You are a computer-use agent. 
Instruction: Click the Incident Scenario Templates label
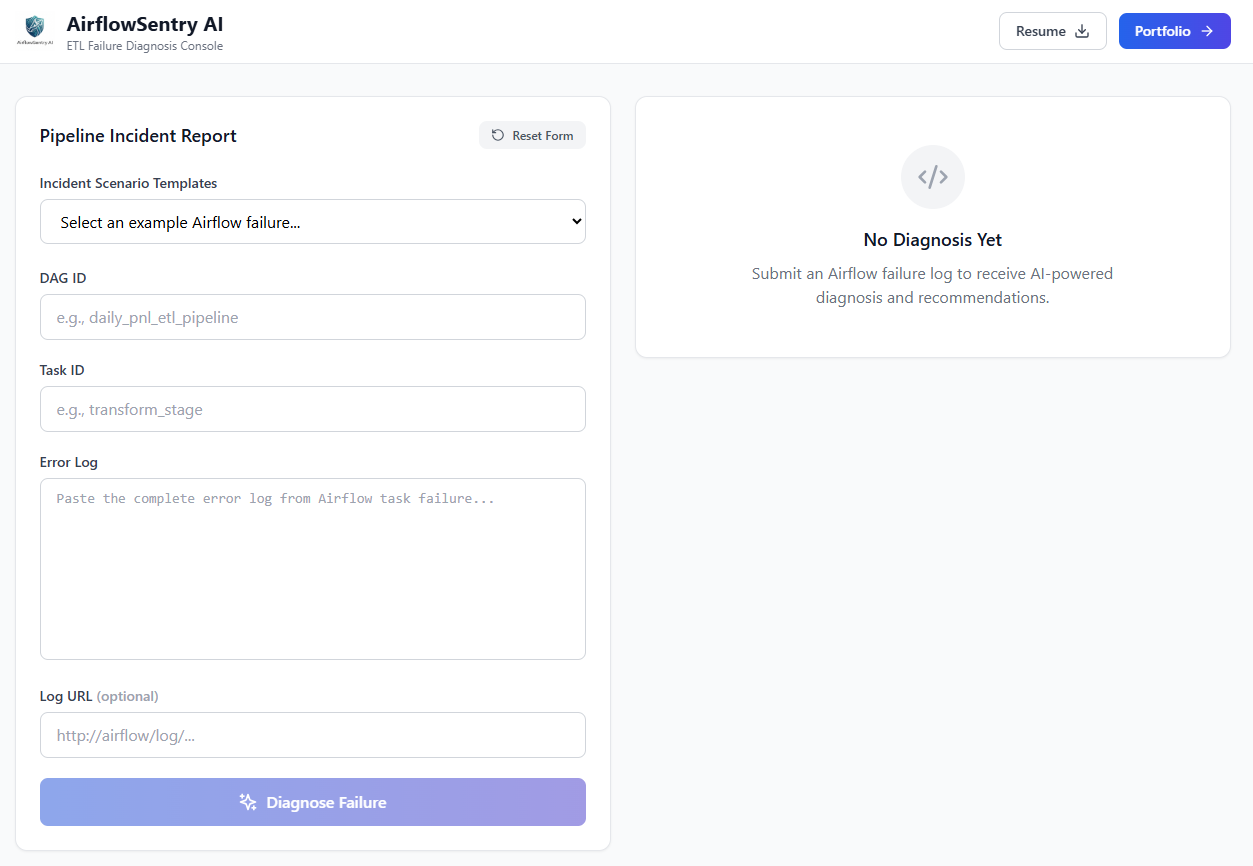(129, 183)
